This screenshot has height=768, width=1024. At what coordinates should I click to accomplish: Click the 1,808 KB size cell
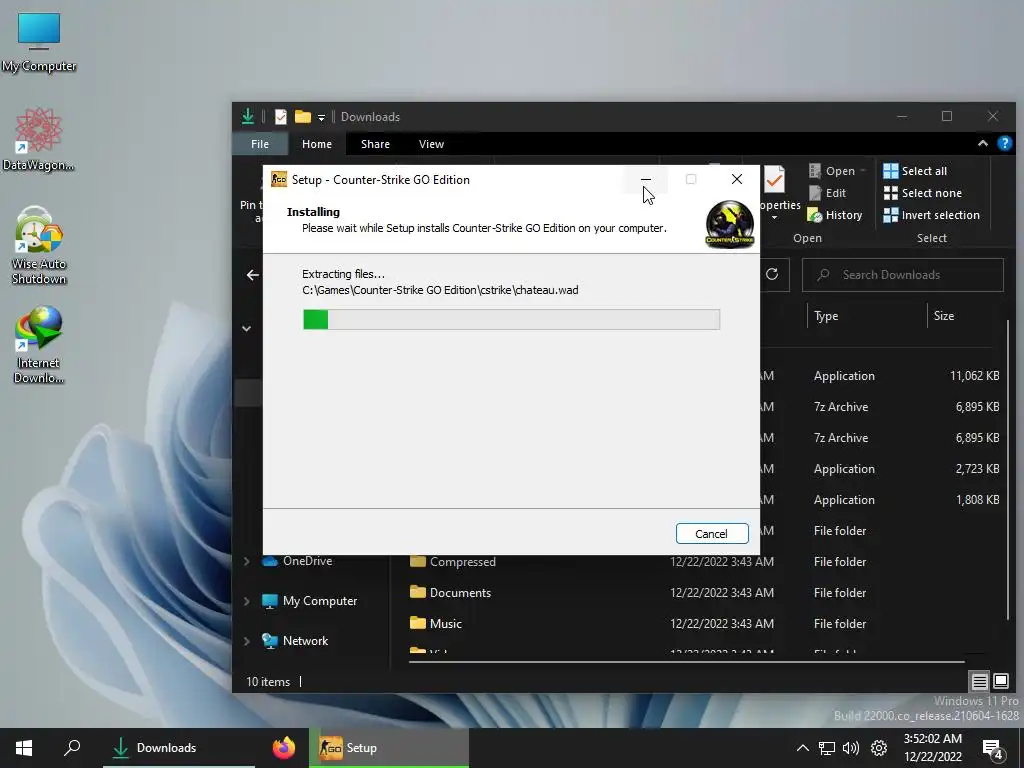977,500
